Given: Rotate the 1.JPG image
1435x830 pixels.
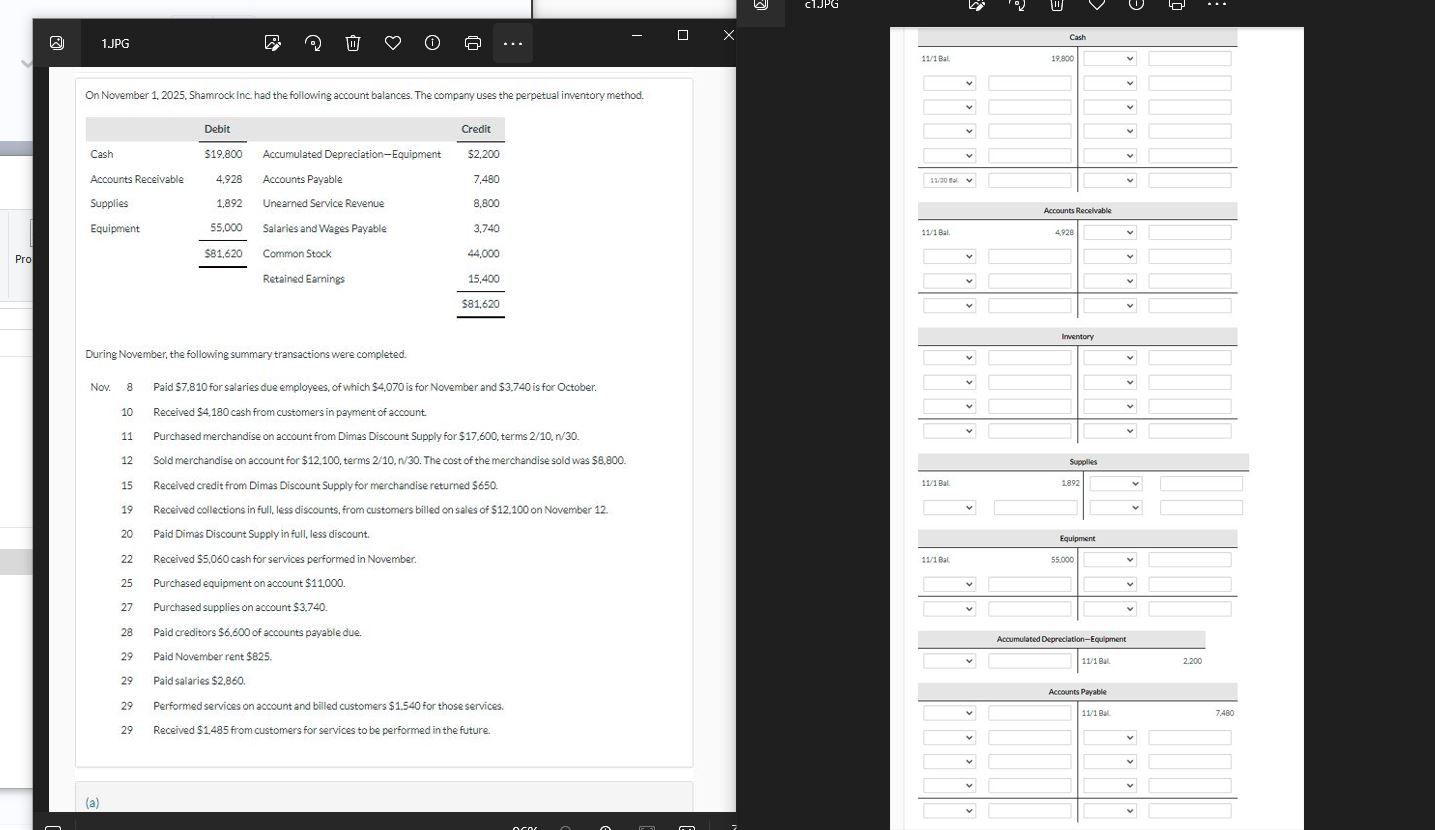Looking at the screenshot, I should click(313, 43).
